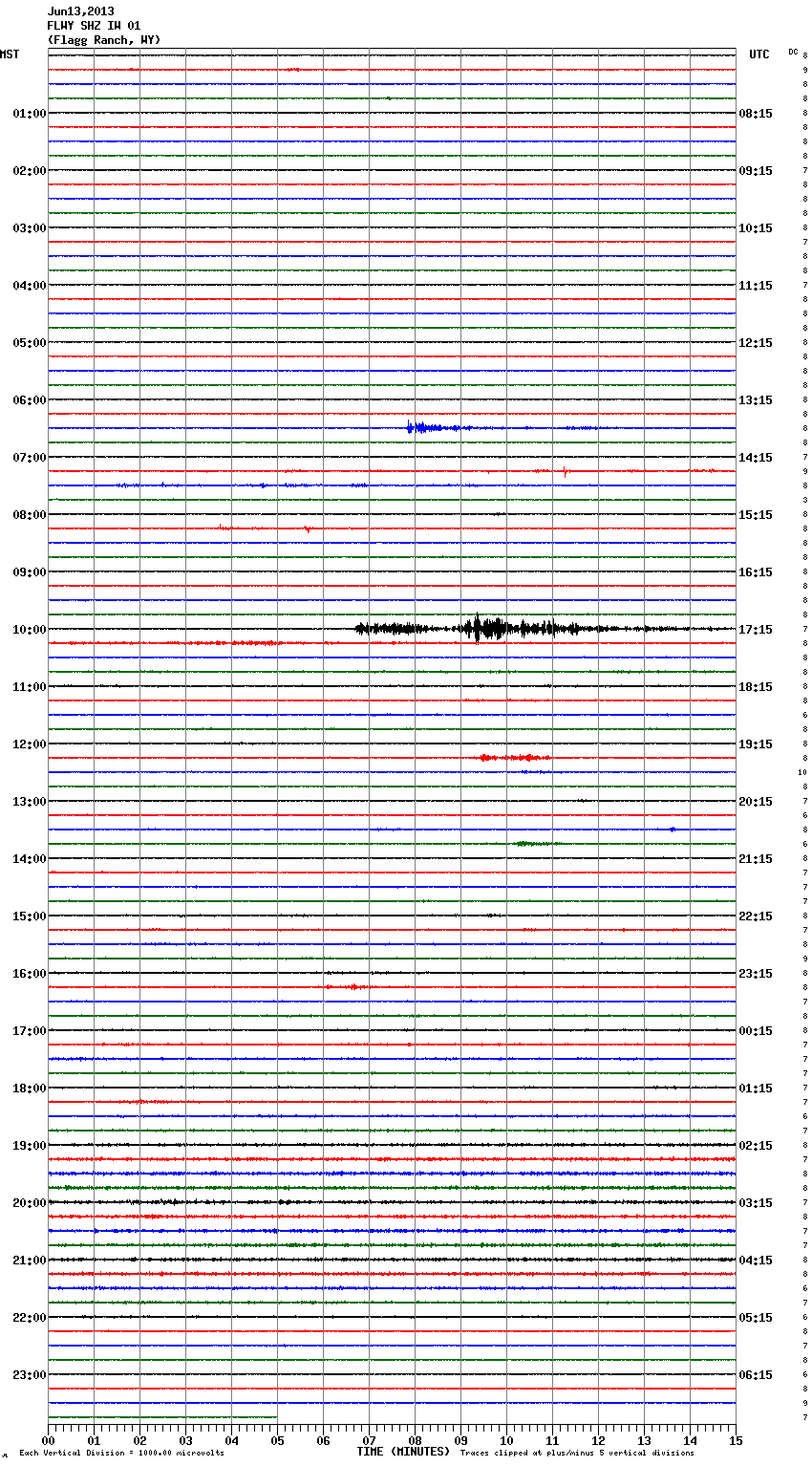Click the TIME (MINUTES) axis title
Viewport: 812px width, 1466px height.
tap(403, 1452)
